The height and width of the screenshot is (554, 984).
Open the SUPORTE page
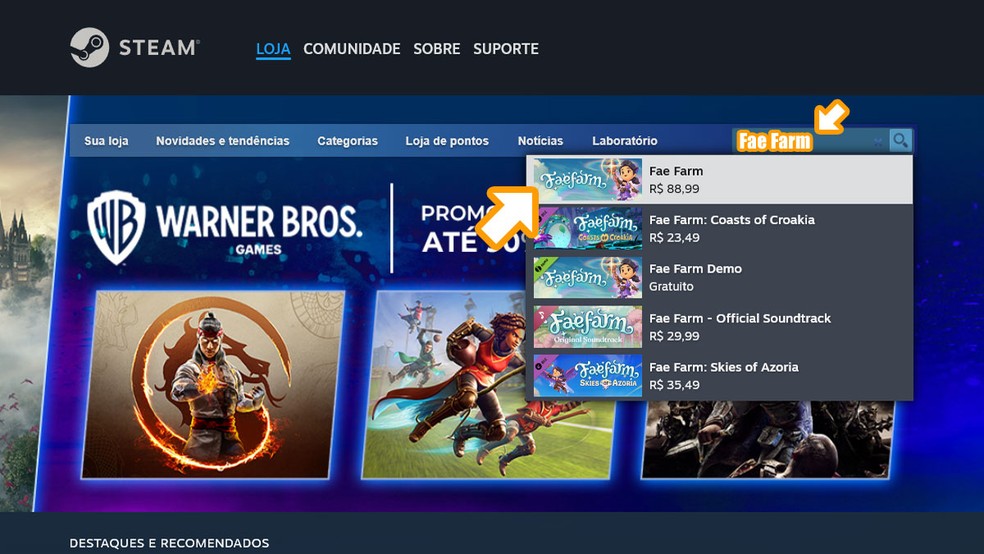[x=506, y=49]
